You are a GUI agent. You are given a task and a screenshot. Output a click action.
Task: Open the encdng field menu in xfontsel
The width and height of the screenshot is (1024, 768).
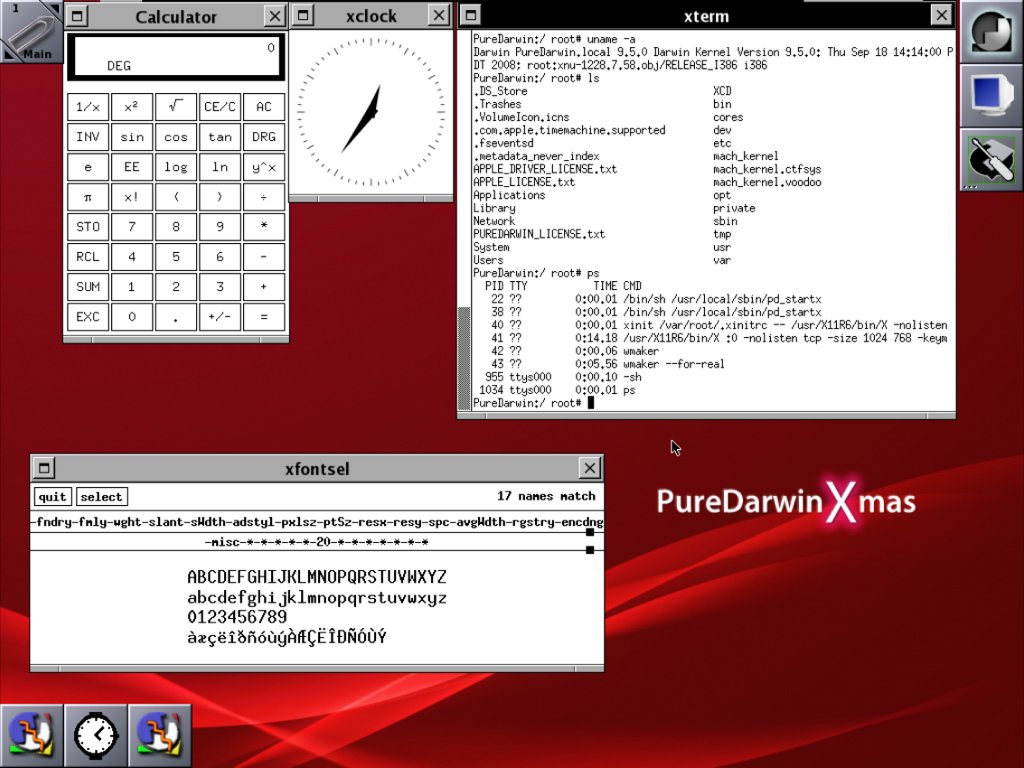(583, 522)
